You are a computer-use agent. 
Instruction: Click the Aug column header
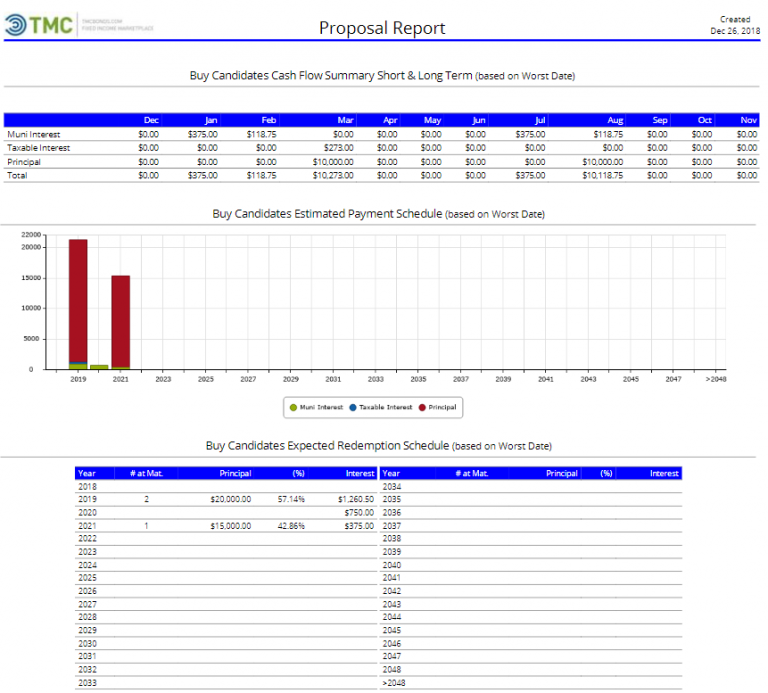pos(615,120)
